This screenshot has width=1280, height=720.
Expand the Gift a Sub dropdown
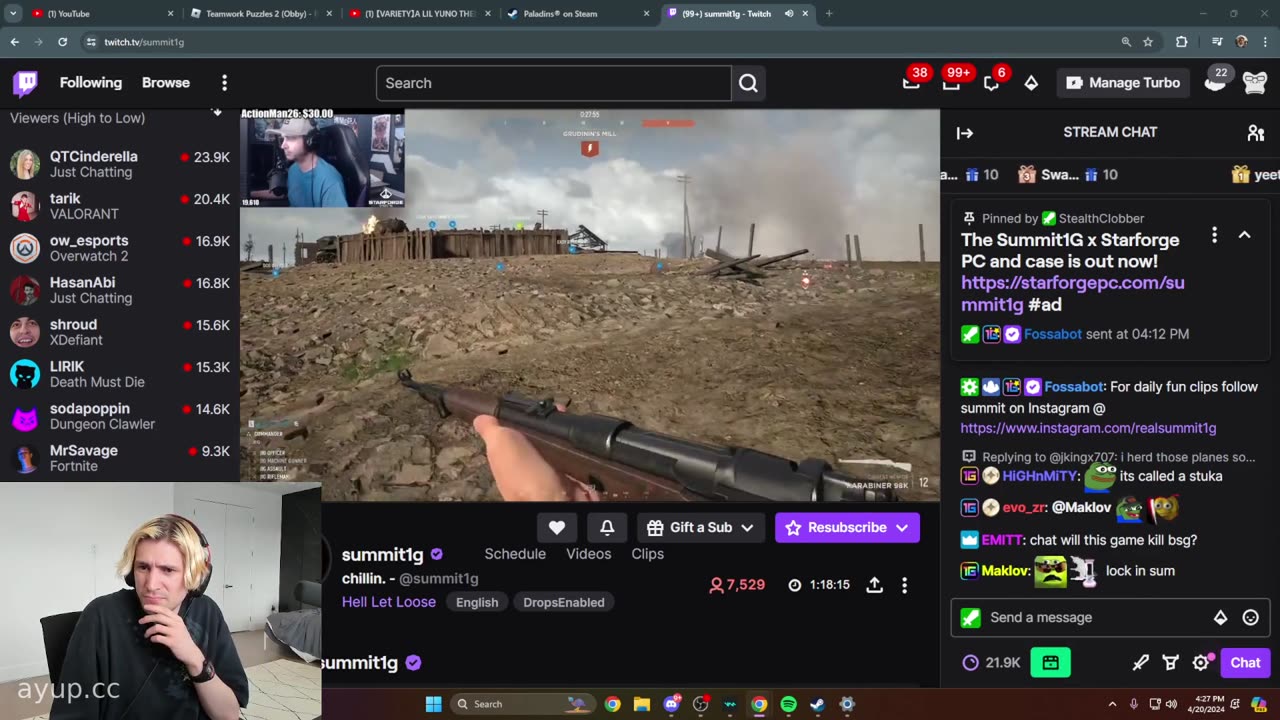tap(700, 527)
